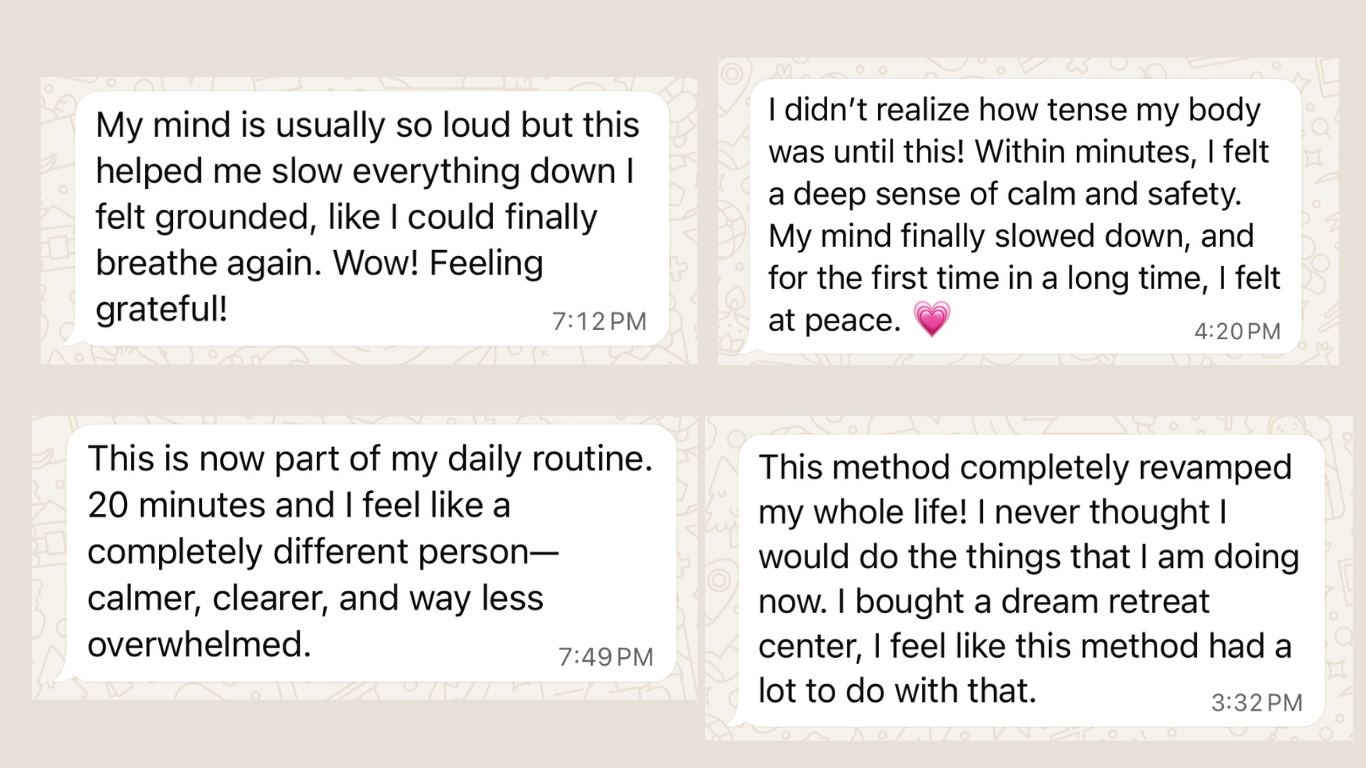Select the message starting "My mind is usually"
Image resolution: width=1366 pixels, height=768 pixels.
pyautogui.click(x=372, y=218)
